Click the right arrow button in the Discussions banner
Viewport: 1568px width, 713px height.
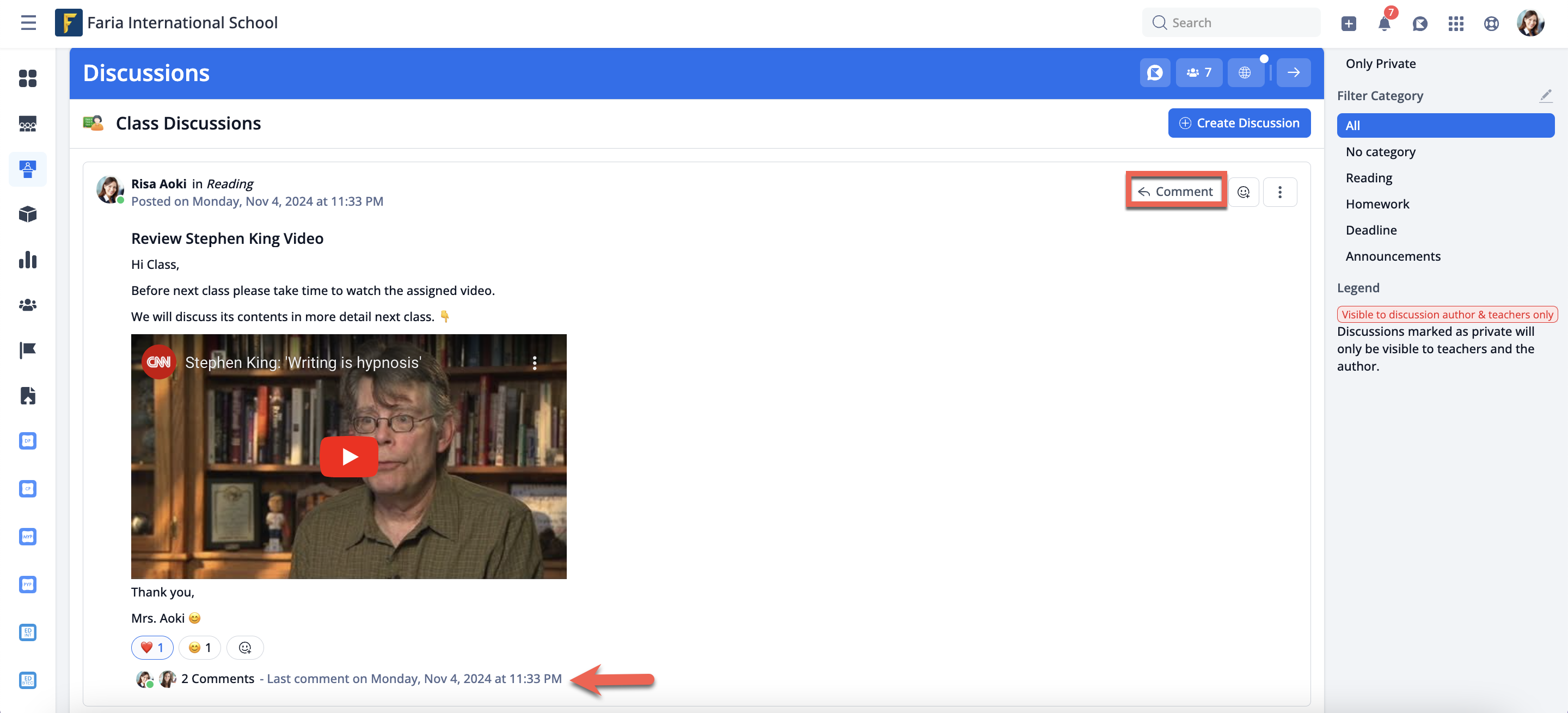point(1294,73)
